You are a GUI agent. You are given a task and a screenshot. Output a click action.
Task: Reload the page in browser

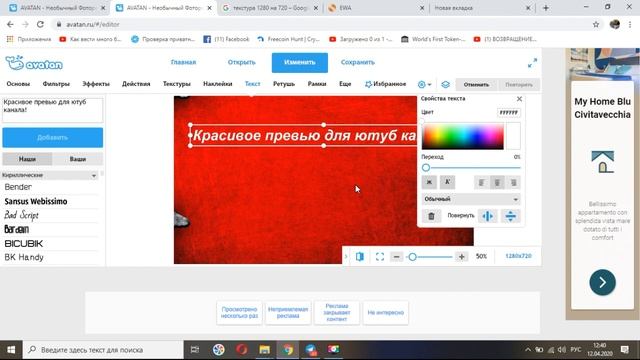point(40,24)
